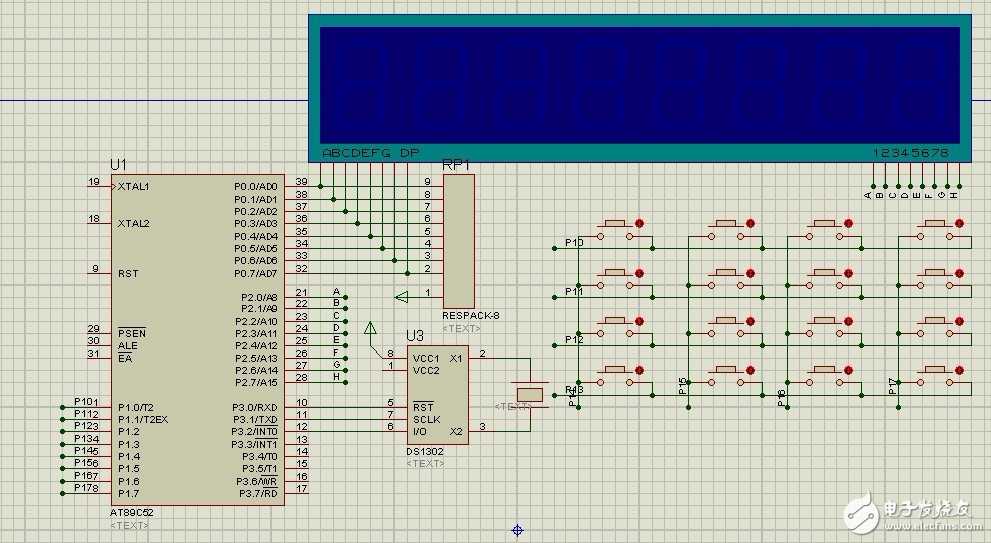This screenshot has width=991, height=543.
Task: Click the P3.0/RXD pin label
Action: click(x=255, y=408)
